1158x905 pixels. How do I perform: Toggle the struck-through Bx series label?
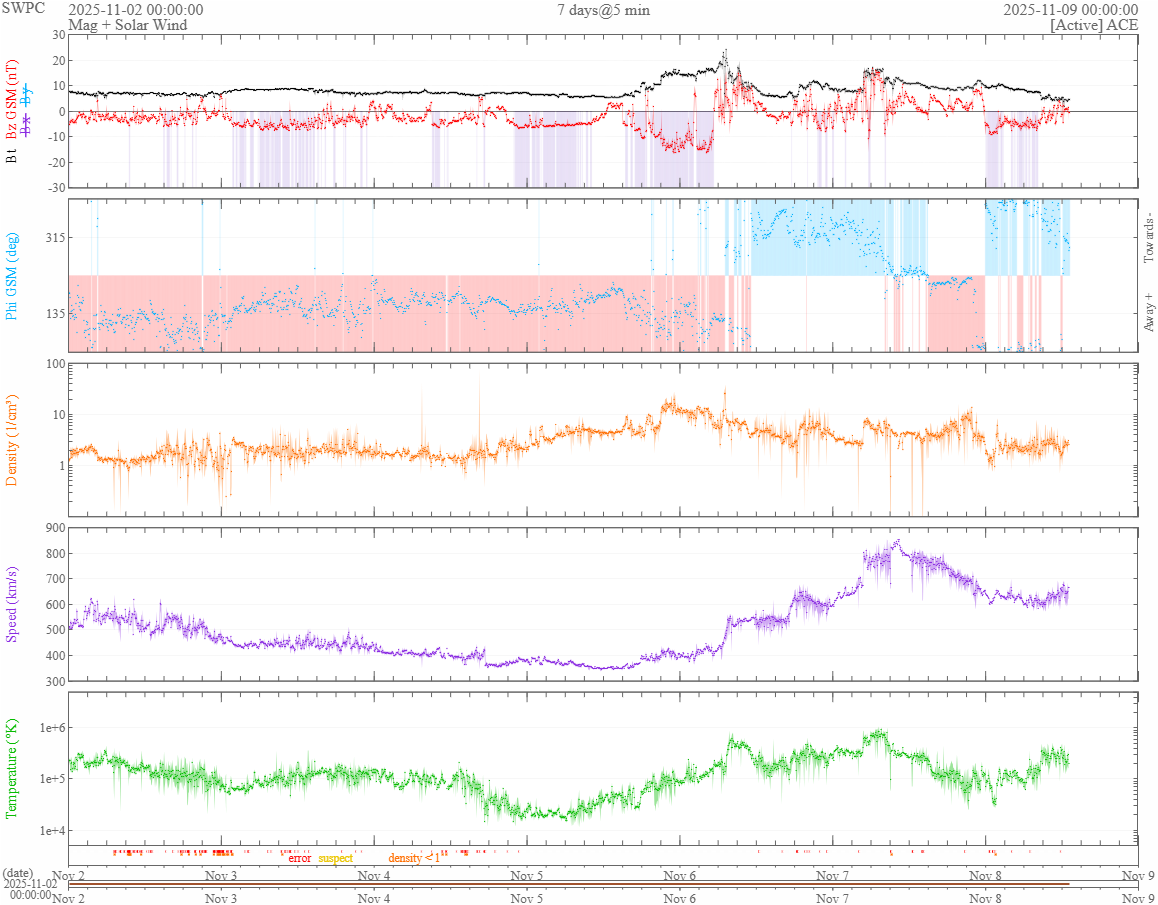[x=27, y=125]
